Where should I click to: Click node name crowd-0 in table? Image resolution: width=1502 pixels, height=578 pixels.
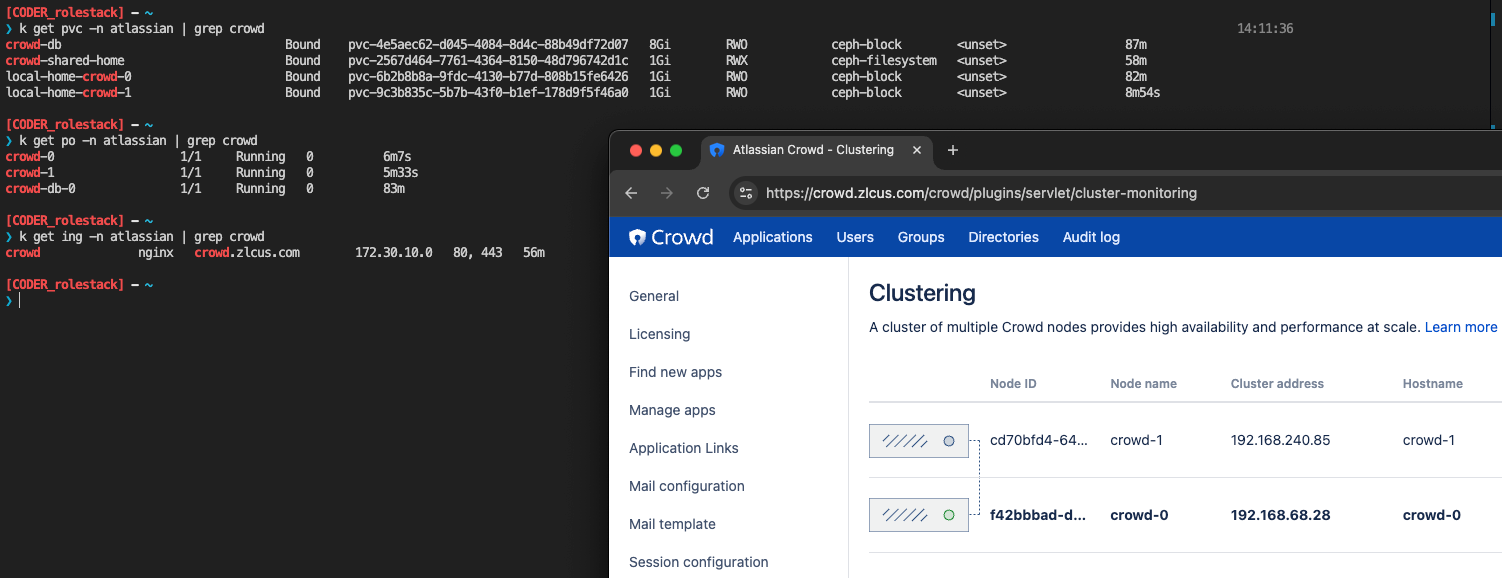pyautogui.click(x=1139, y=515)
